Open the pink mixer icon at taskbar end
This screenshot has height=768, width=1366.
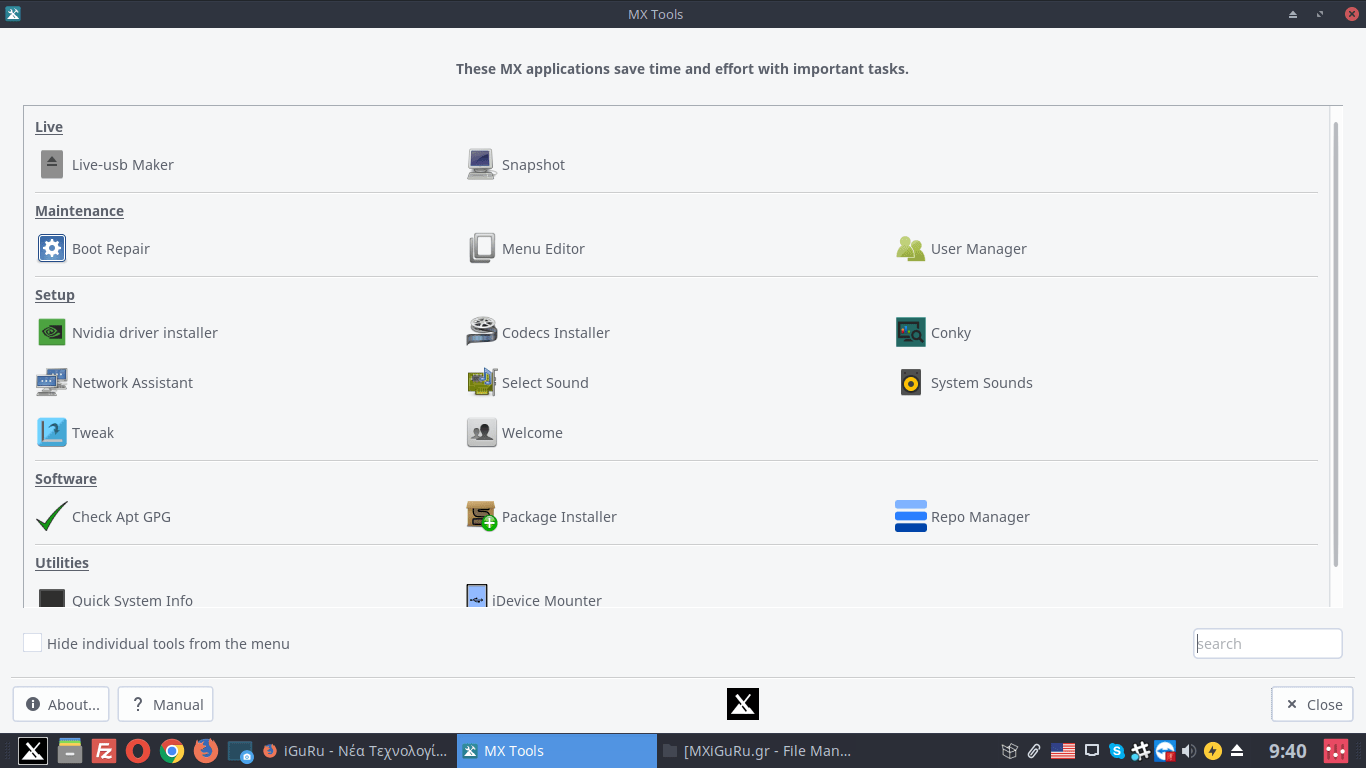pos(1336,751)
